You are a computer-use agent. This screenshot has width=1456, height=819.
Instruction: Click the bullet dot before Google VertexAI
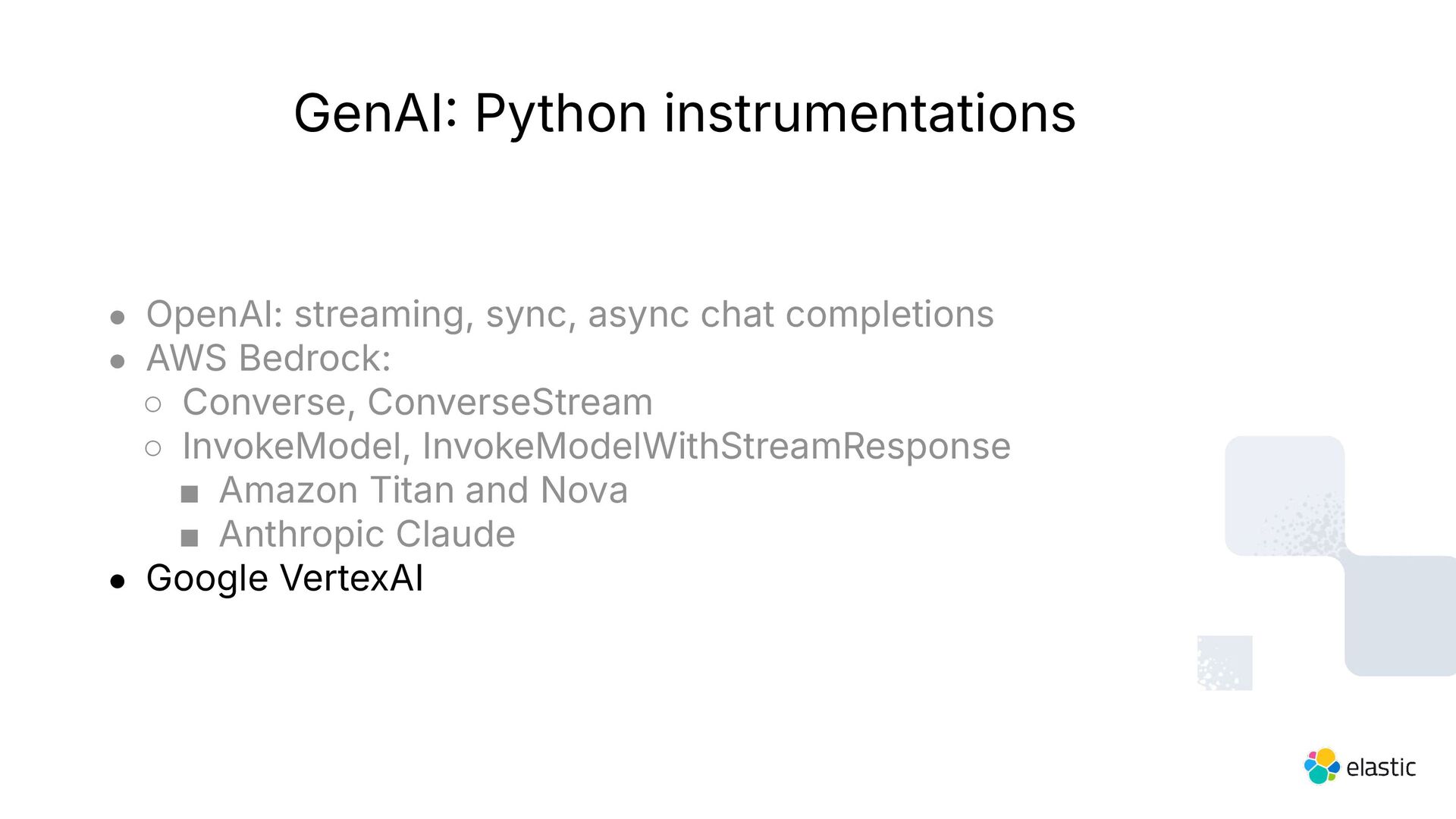[x=118, y=582]
